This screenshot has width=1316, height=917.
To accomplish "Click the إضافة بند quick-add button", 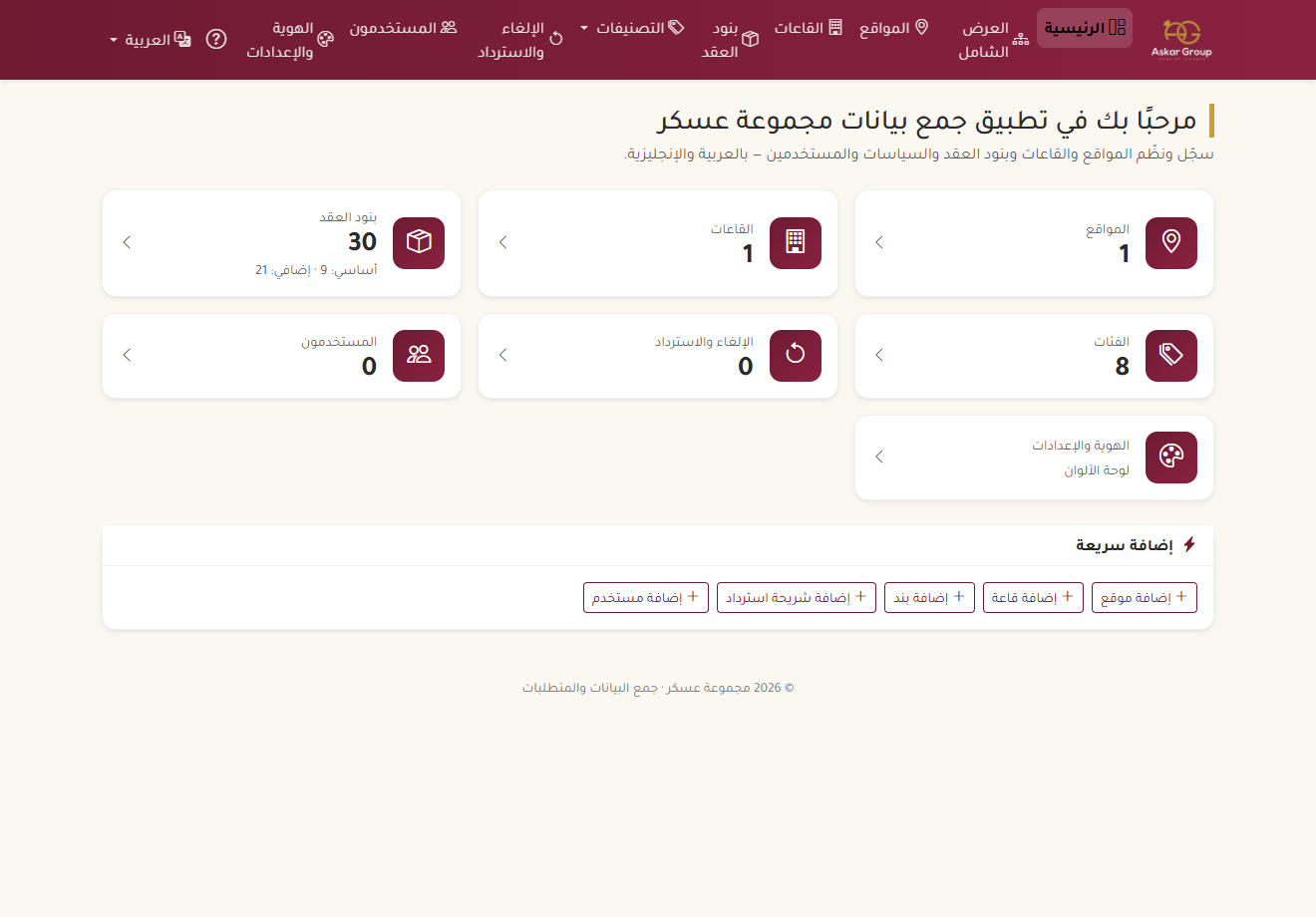I will (929, 598).
